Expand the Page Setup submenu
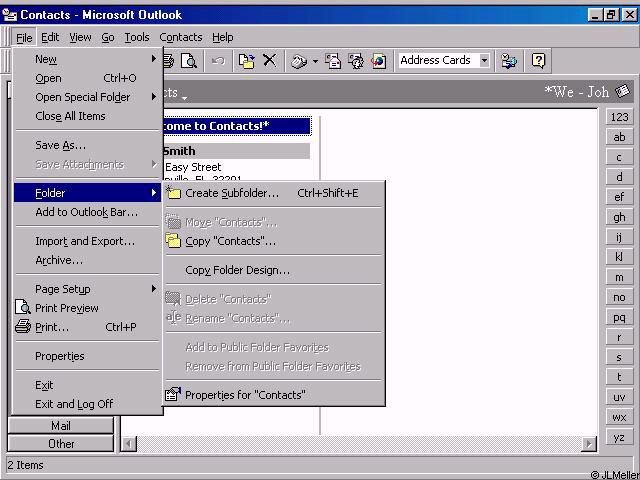 87,289
